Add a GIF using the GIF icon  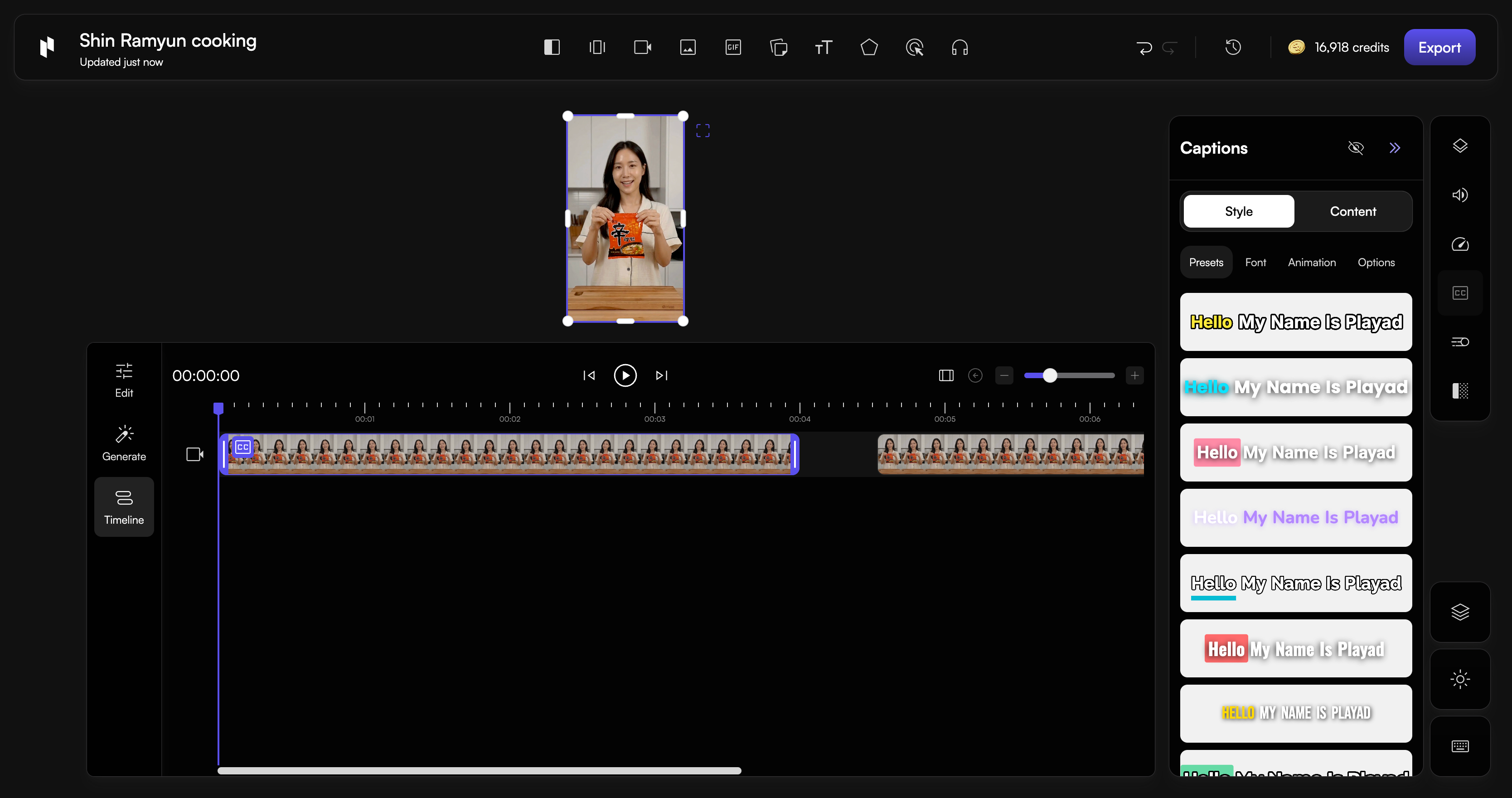[x=733, y=47]
